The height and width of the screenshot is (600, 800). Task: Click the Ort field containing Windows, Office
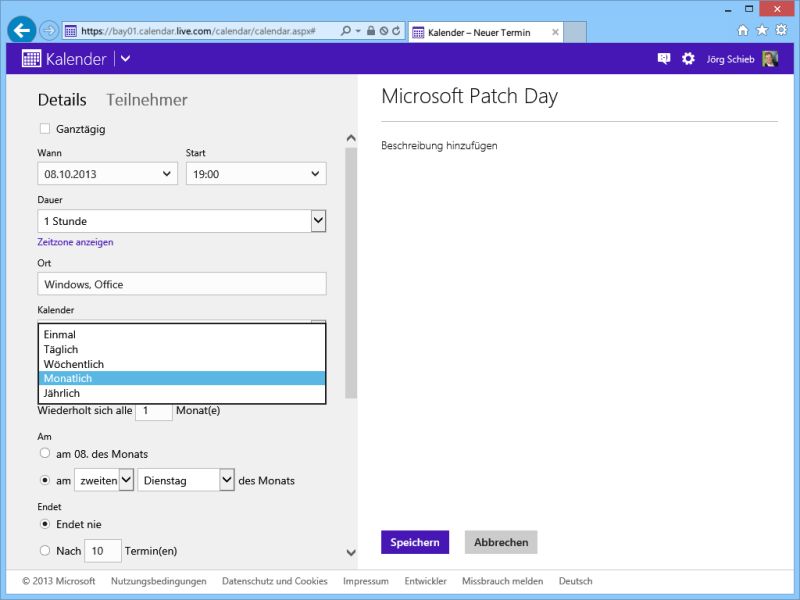click(182, 284)
